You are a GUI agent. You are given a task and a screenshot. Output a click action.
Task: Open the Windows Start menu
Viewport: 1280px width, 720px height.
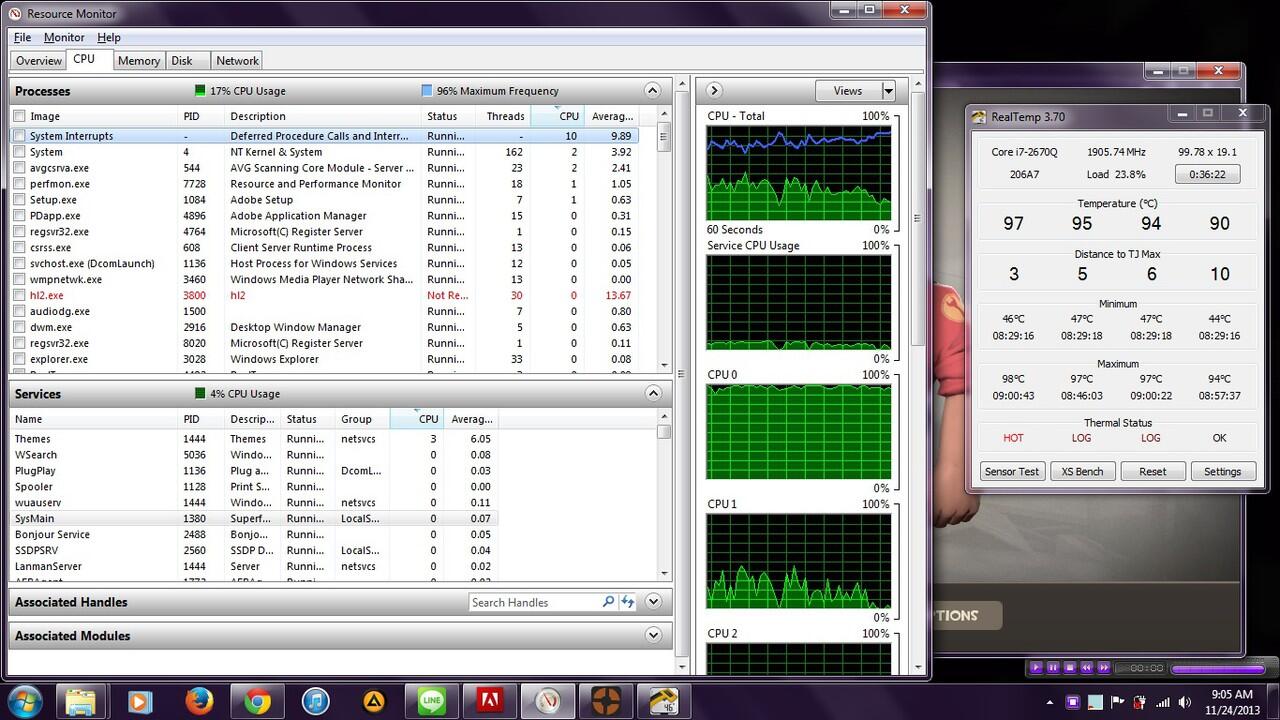click(x=24, y=701)
